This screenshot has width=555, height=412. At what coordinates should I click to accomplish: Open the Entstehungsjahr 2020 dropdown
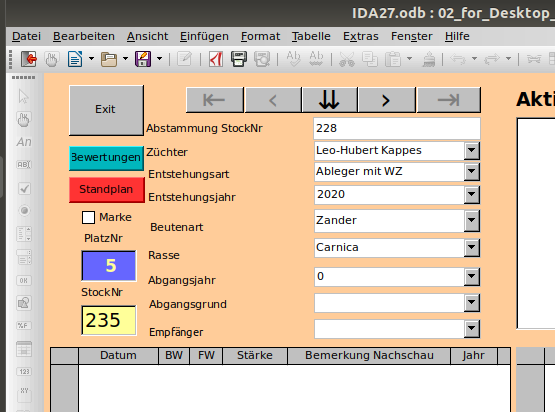472,195
